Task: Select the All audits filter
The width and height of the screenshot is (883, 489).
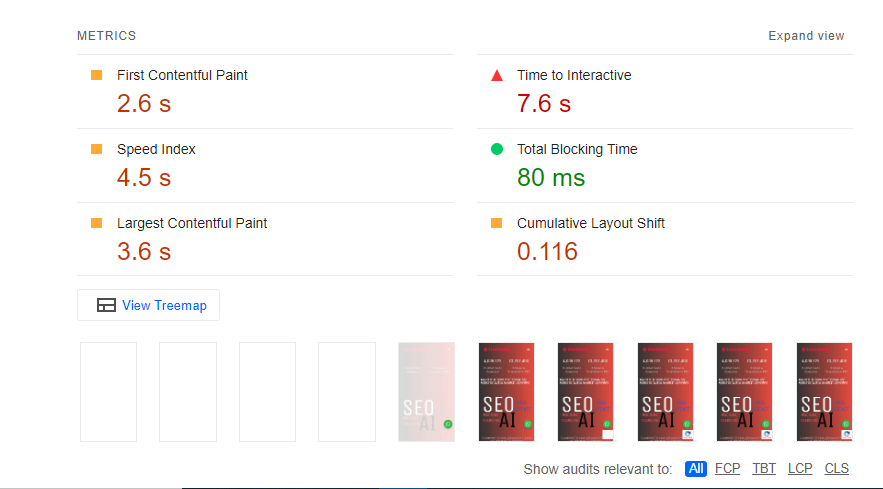Action: tap(695, 468)
